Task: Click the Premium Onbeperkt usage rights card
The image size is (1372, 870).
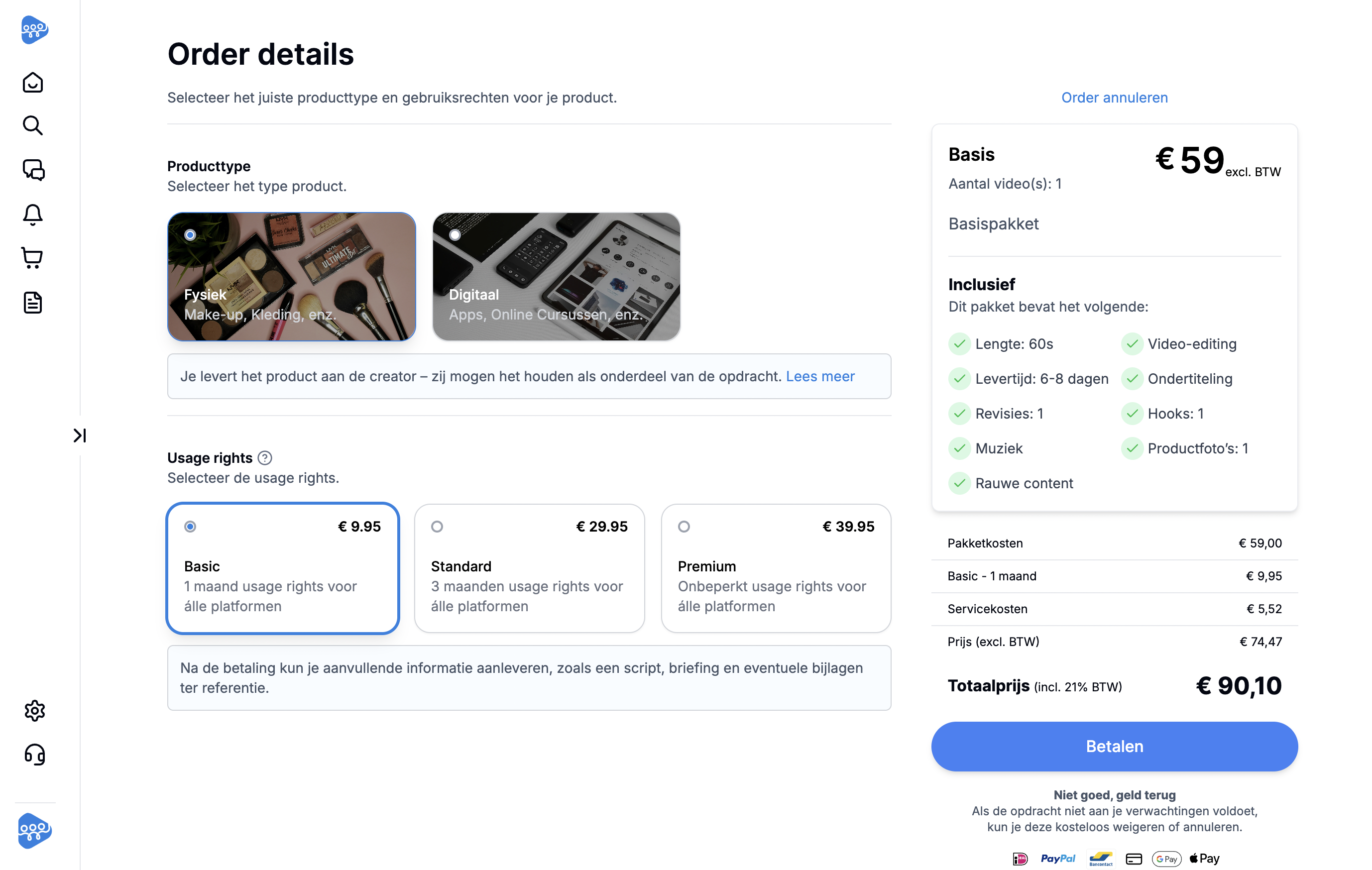Action: coord(776,568)
